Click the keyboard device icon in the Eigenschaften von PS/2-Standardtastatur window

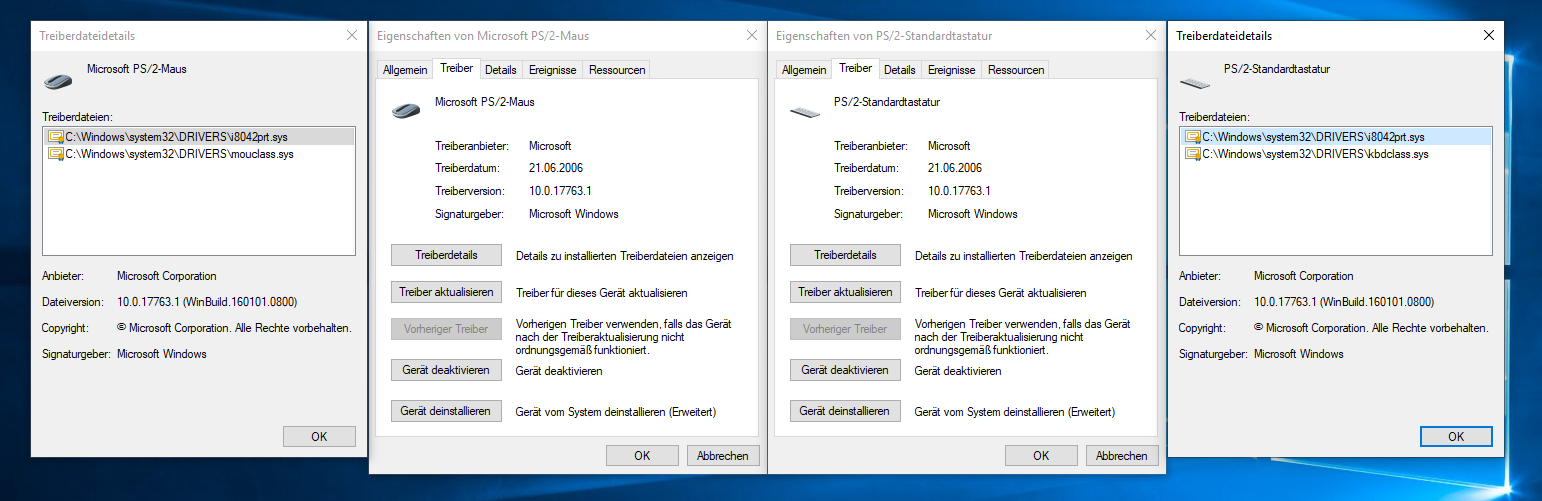(x=805, y=112)
